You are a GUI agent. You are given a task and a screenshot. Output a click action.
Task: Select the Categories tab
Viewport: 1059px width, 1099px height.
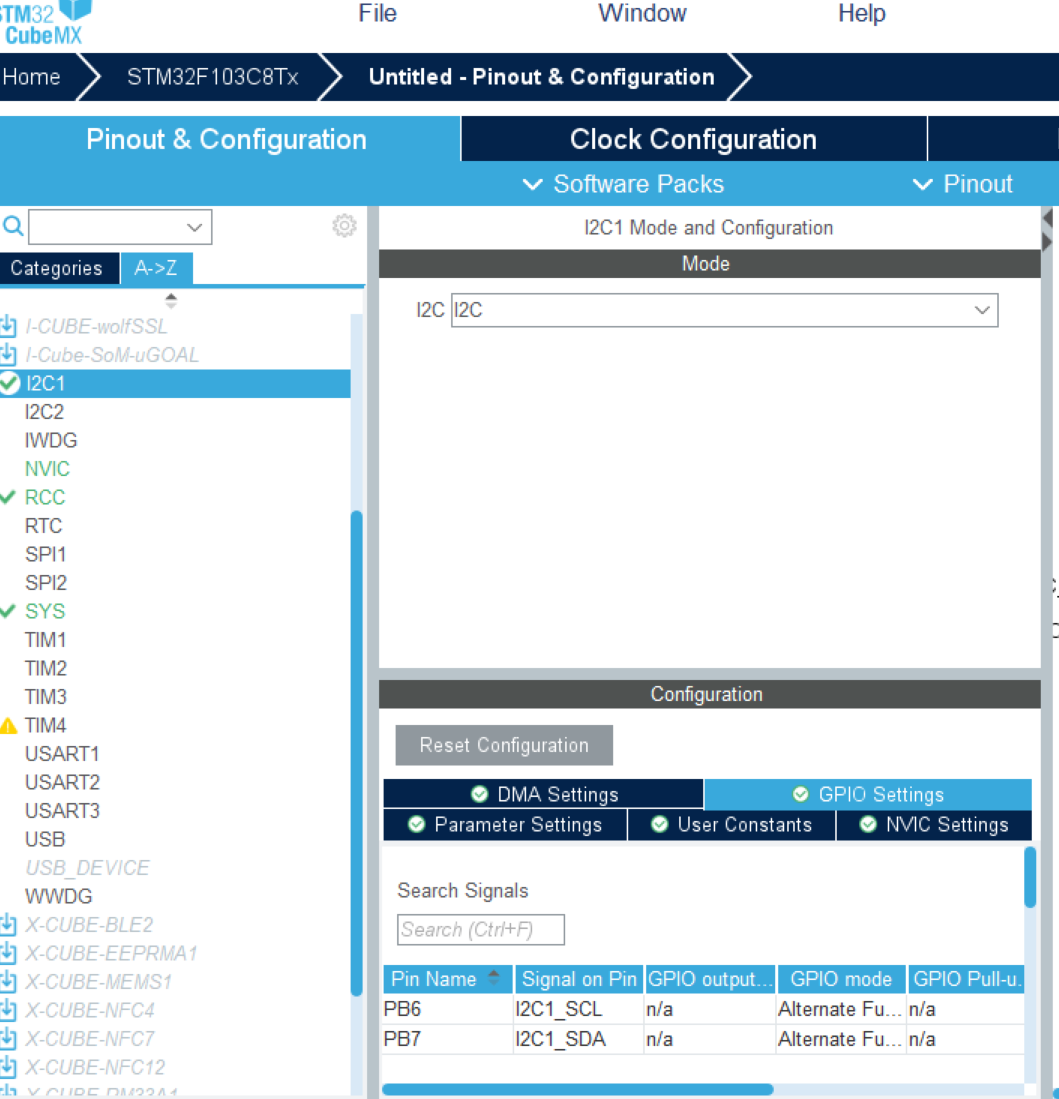click(x=58, y=268)
